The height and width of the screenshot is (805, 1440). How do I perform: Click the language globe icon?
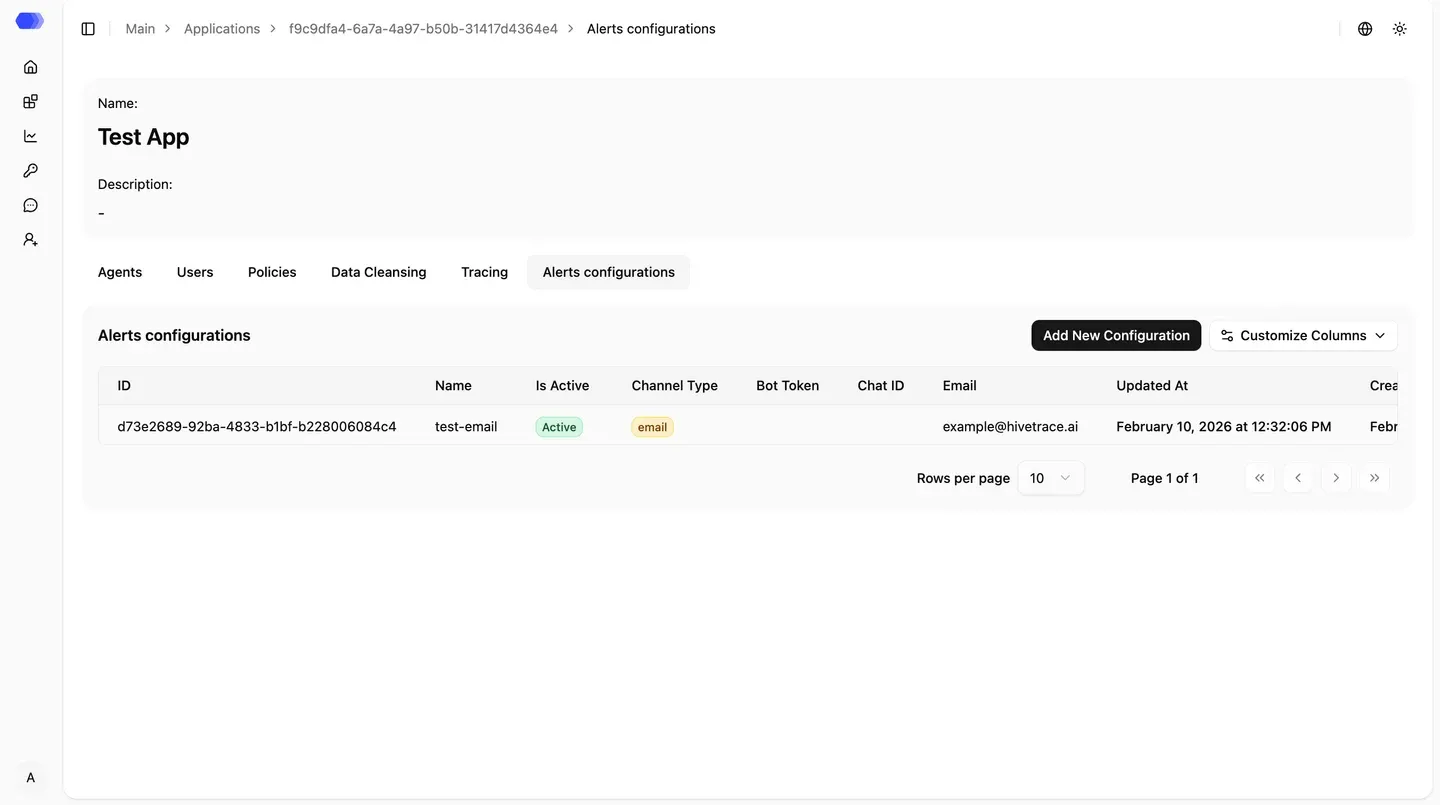tap(1365, 29)
